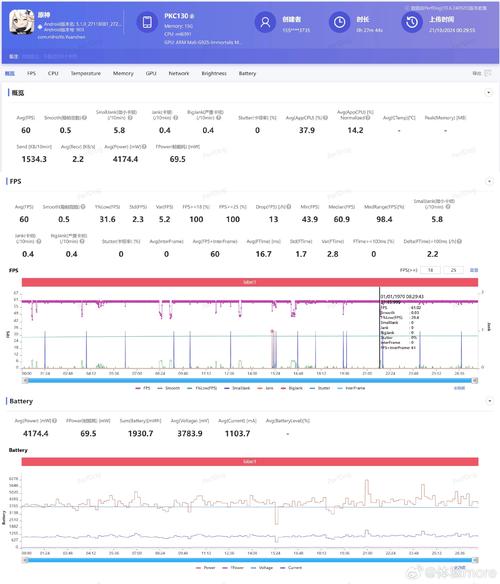
Task: Click the export text button
Action: click(x=477, y=73)
